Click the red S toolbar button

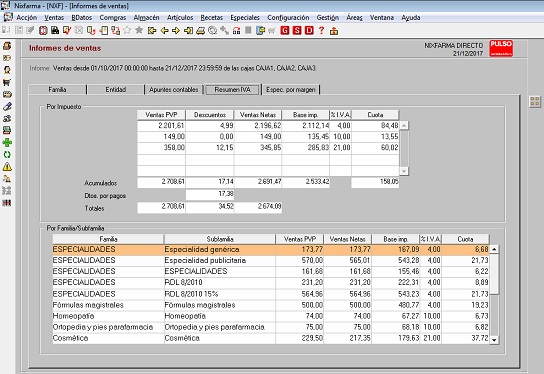tap(297, 31)
